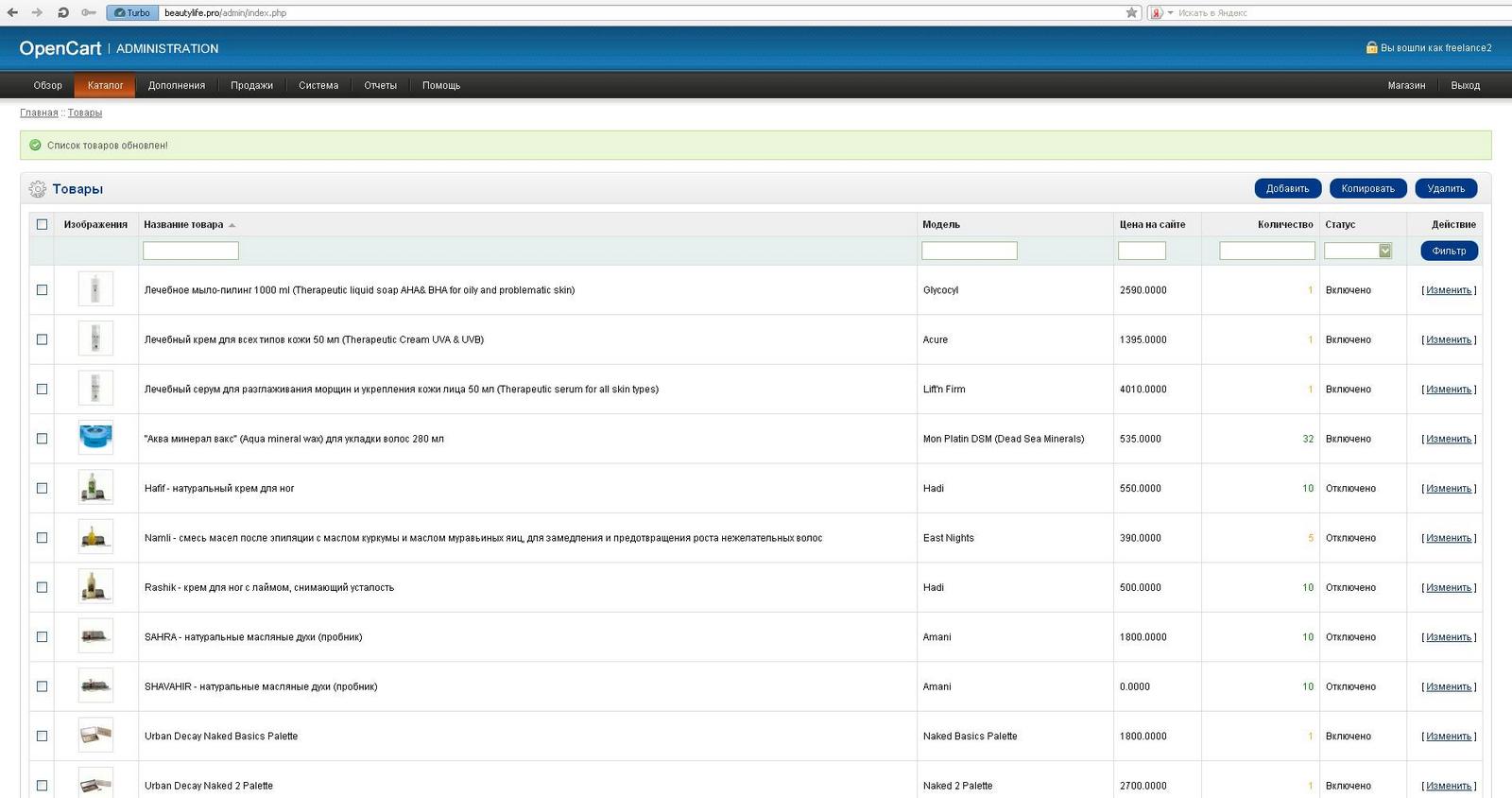Sort by Цена на сайте column header
Viewport: 1512px width, 798px height.
coord(1152,224)
